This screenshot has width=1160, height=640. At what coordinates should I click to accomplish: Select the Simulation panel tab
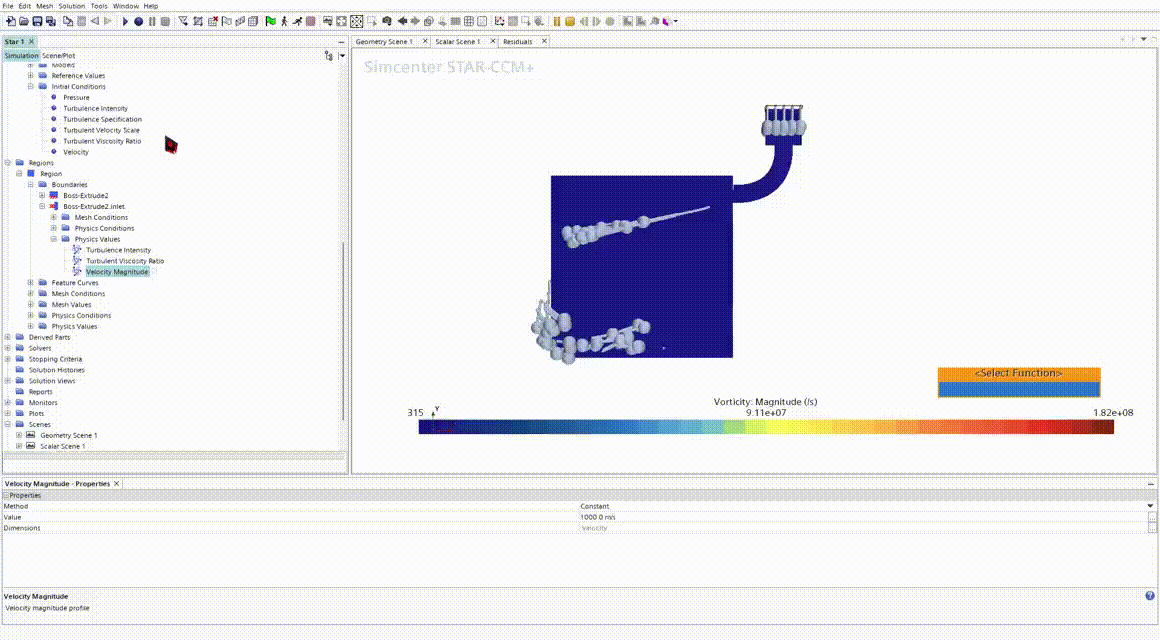tap(21, 55)
